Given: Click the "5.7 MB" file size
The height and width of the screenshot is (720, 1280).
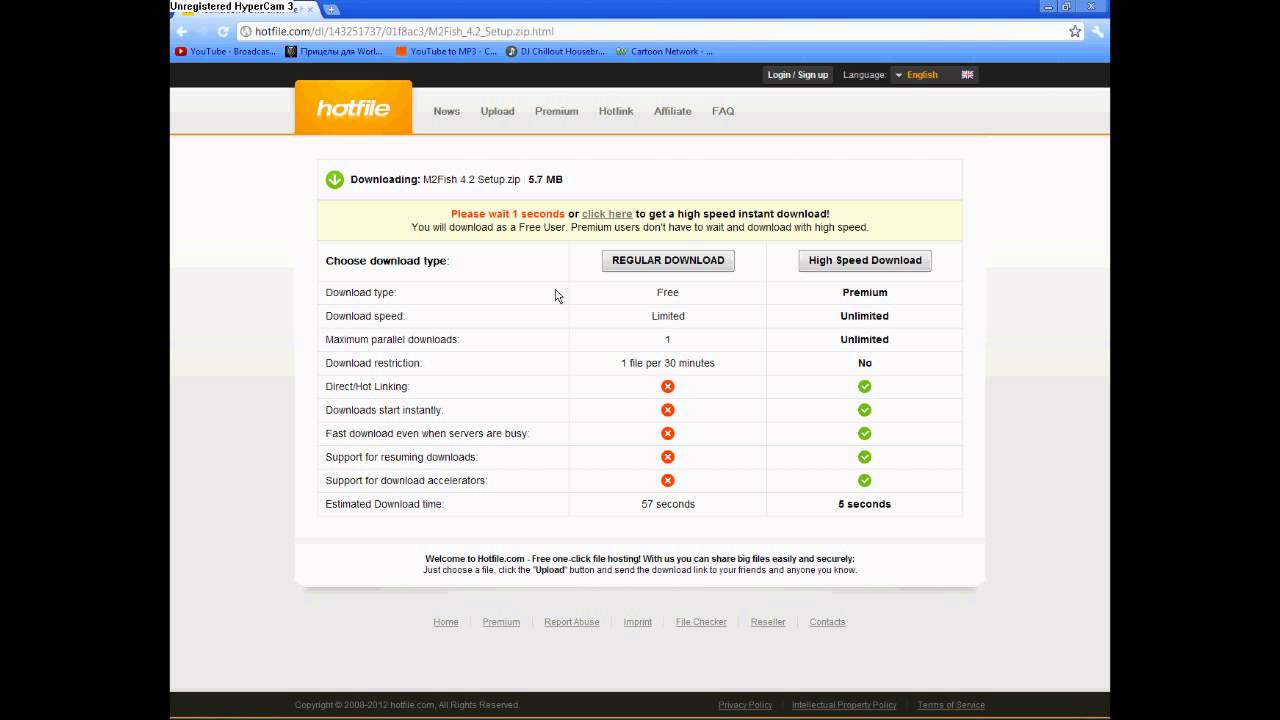Looking at the screenshot, I should click(545, 180).
